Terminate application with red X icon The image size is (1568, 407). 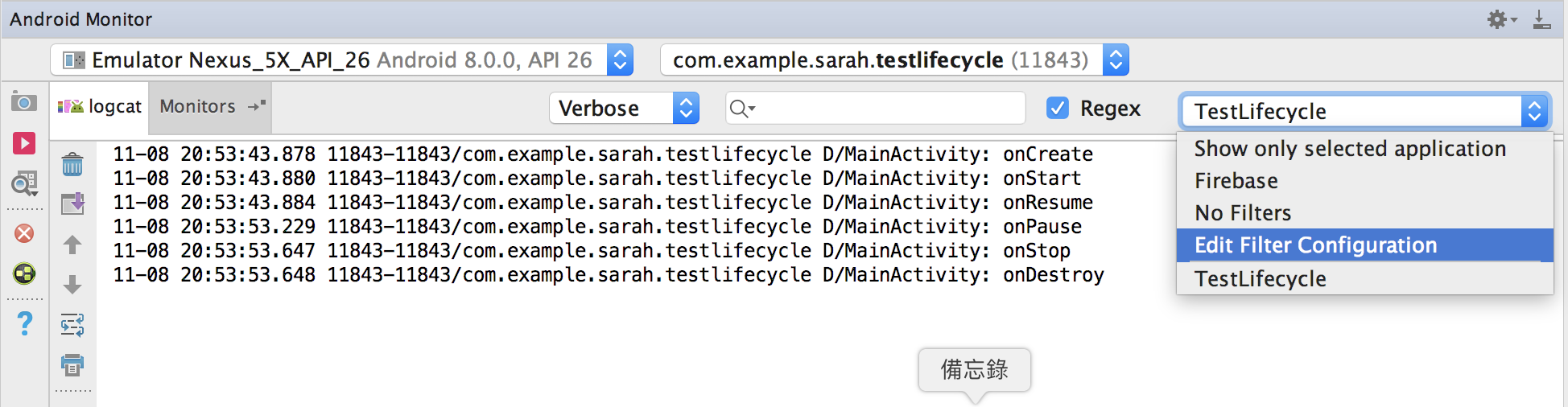click(24, 233)
